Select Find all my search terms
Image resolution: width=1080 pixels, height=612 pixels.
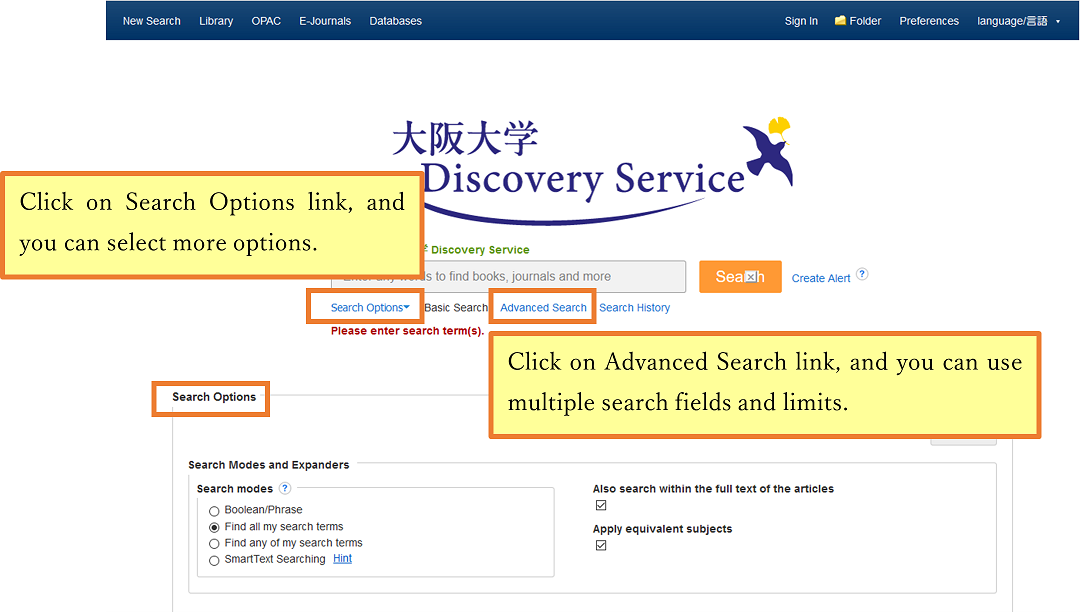[x=214, y=527]
